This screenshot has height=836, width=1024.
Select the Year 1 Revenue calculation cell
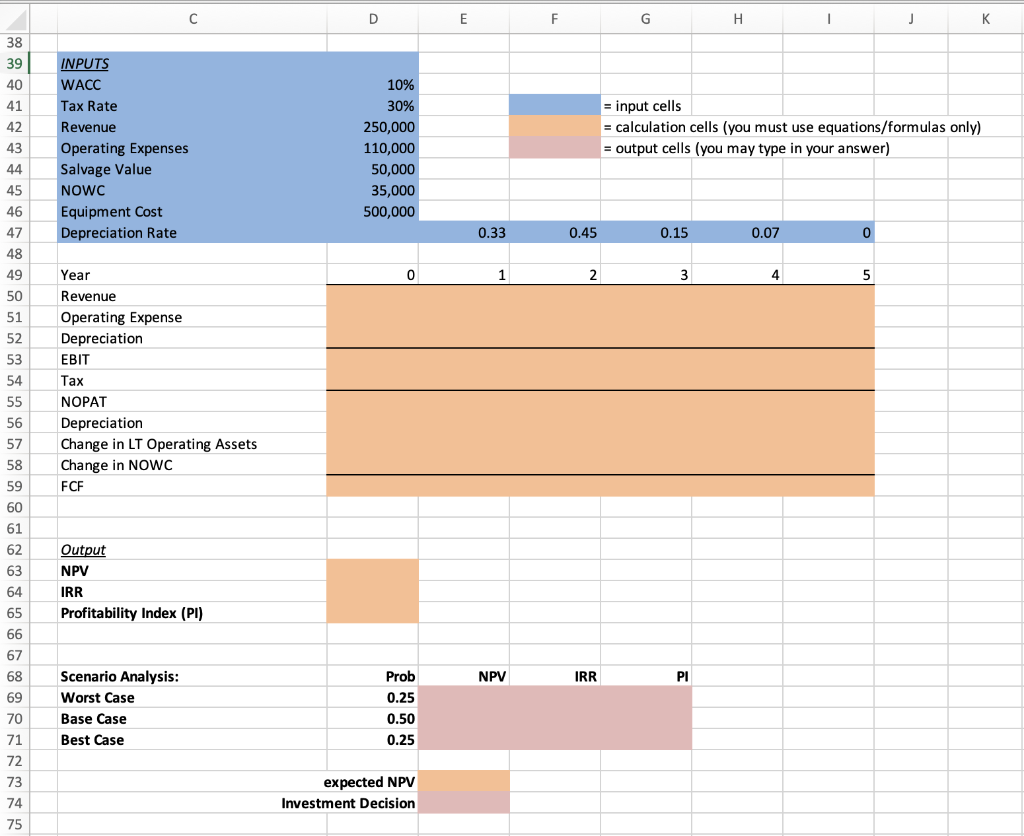464,296
